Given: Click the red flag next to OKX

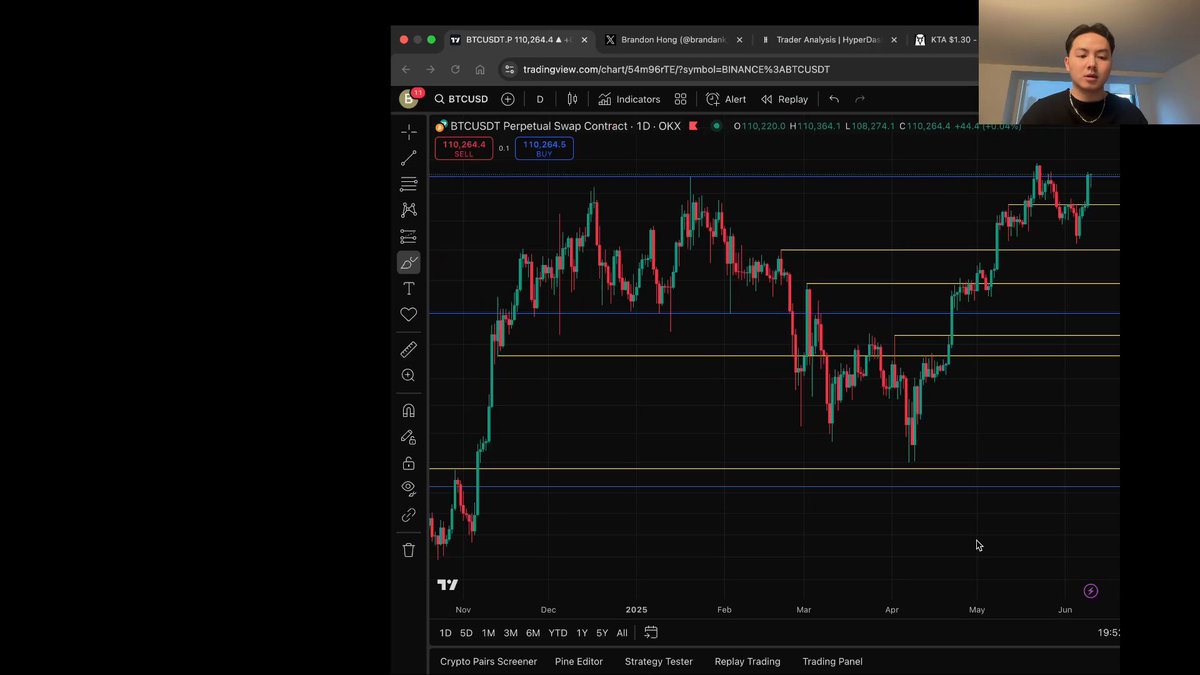Looking at the screenshot, I should pyautogui.click(x=693, y=126).
